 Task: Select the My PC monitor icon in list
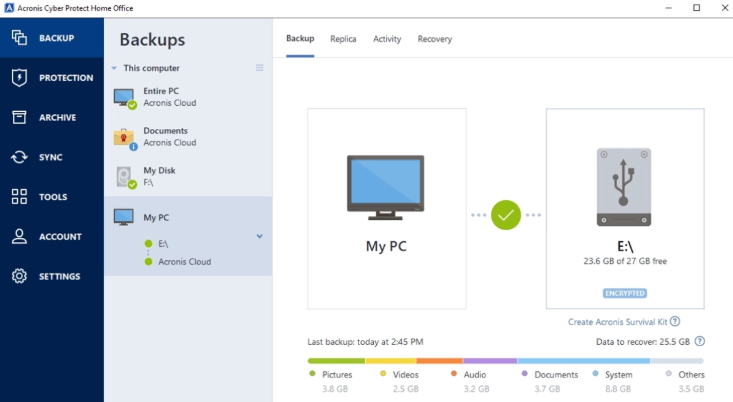pos(123,217)
